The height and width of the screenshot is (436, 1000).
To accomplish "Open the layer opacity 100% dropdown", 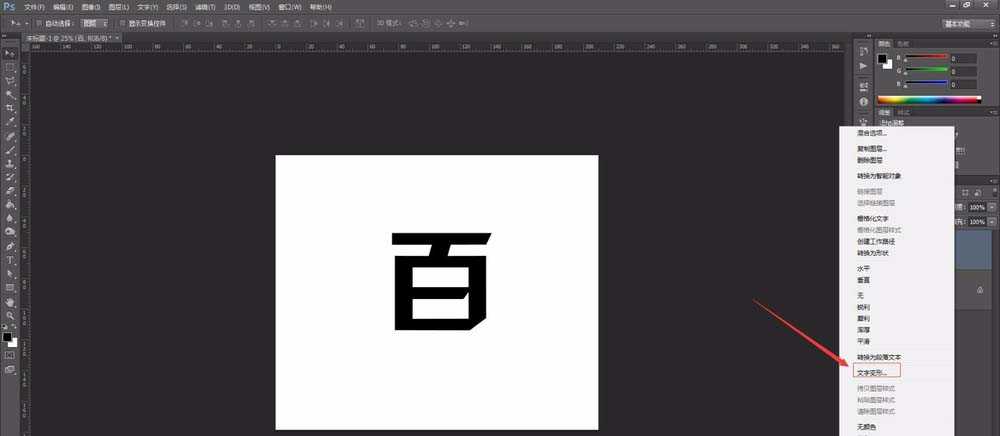I will [990, 207].
